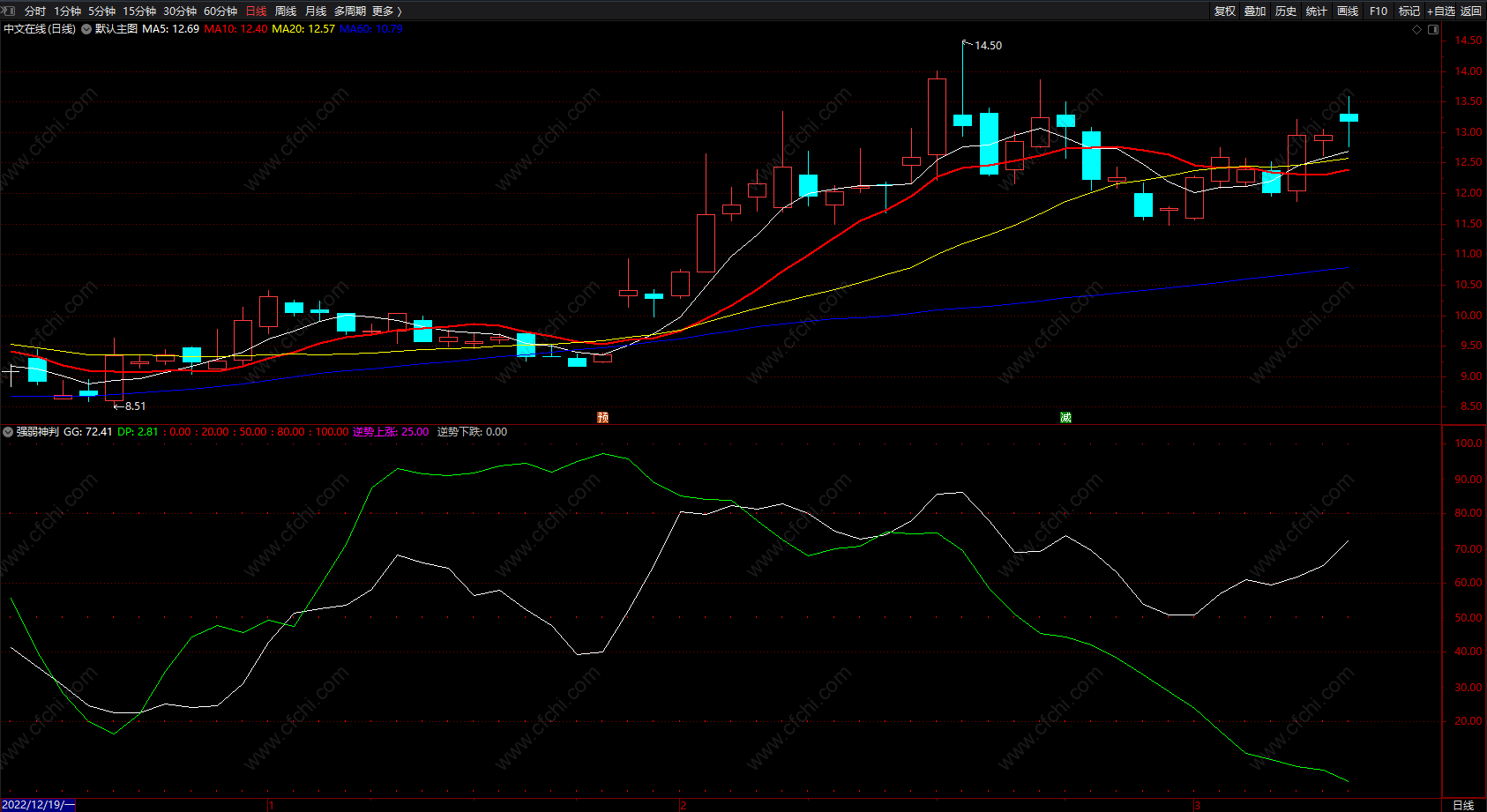Toggle the sidebar panel icon at top-left
Viewport: 1487px width, 812px height.
coord(10,11)
